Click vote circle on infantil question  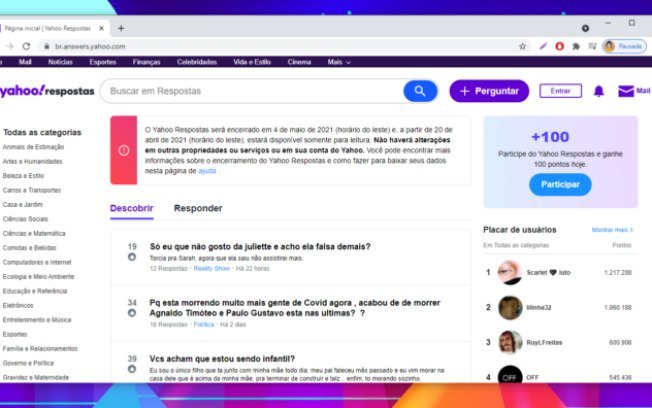[x=132, y=369]
